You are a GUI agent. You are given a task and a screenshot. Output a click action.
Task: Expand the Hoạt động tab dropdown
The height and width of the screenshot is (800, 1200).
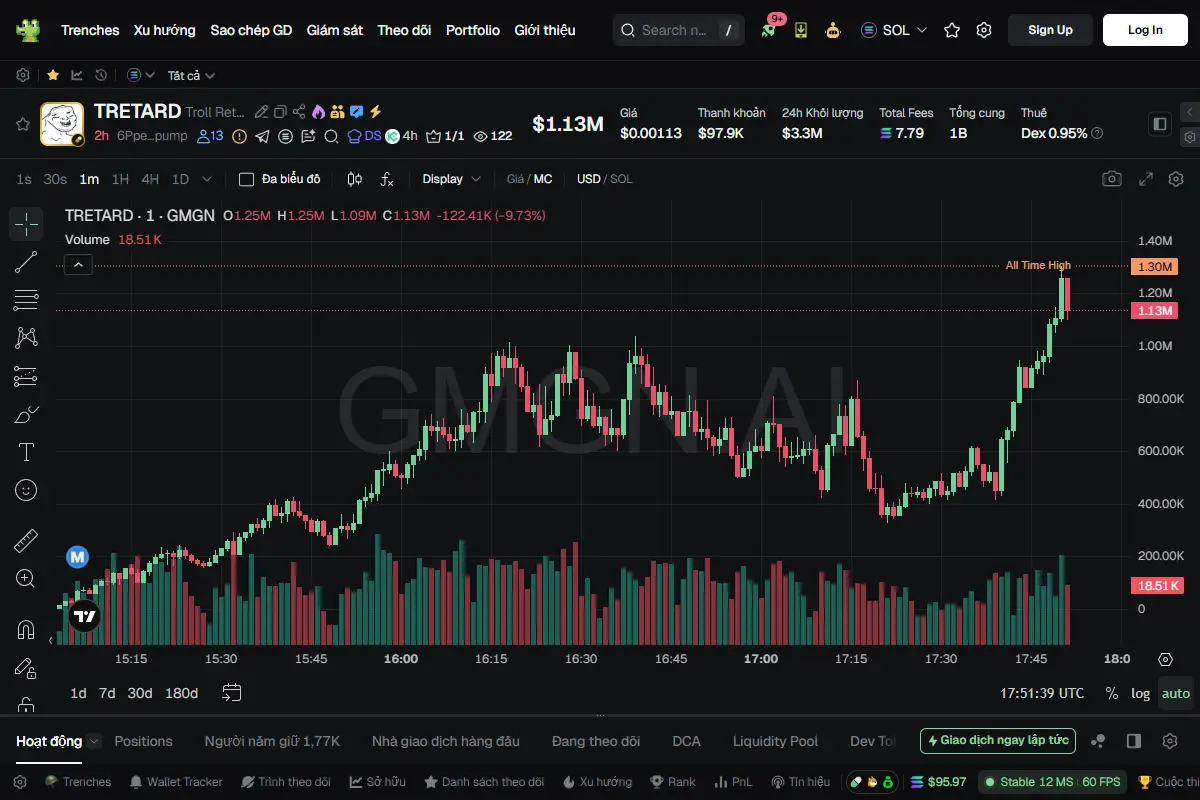94,741
